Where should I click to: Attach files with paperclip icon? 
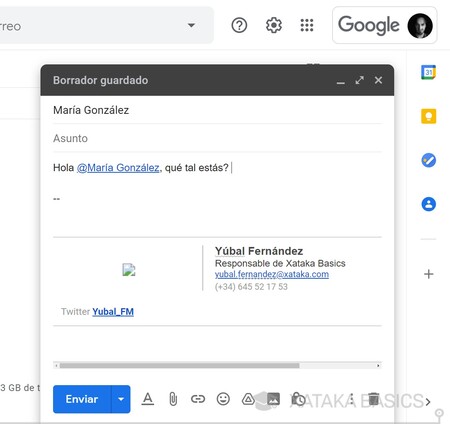tap(173, 399)
